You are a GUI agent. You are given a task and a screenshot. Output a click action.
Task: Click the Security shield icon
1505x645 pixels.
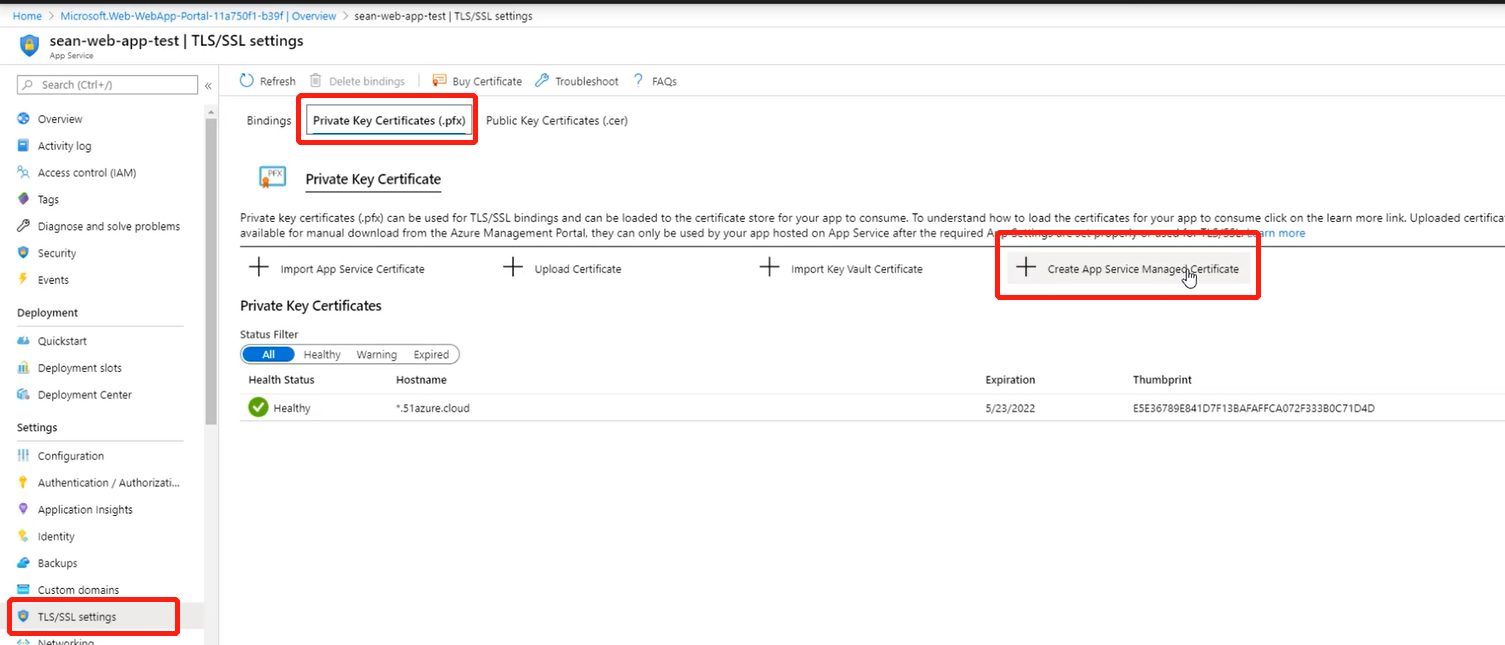click(x=24, y=253)
